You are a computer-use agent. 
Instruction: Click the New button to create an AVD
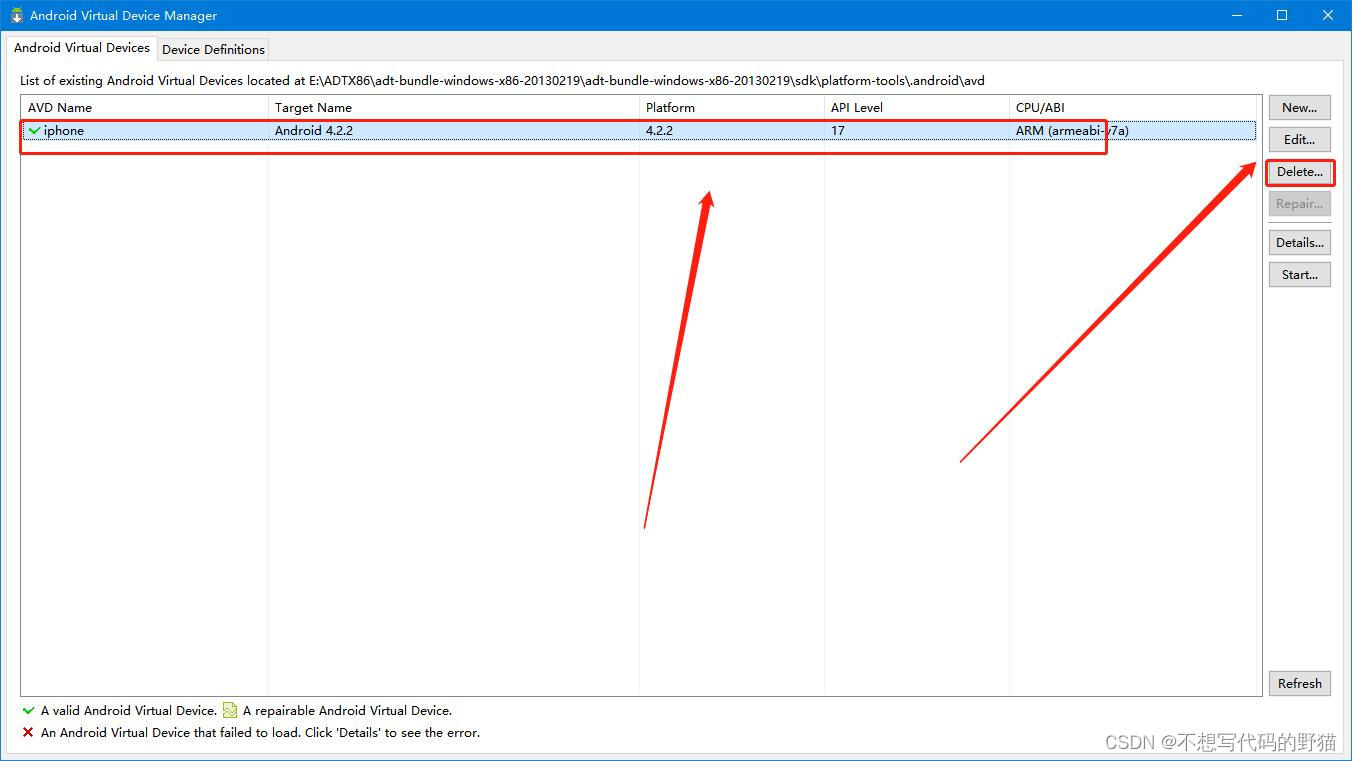pos(1299,107)
